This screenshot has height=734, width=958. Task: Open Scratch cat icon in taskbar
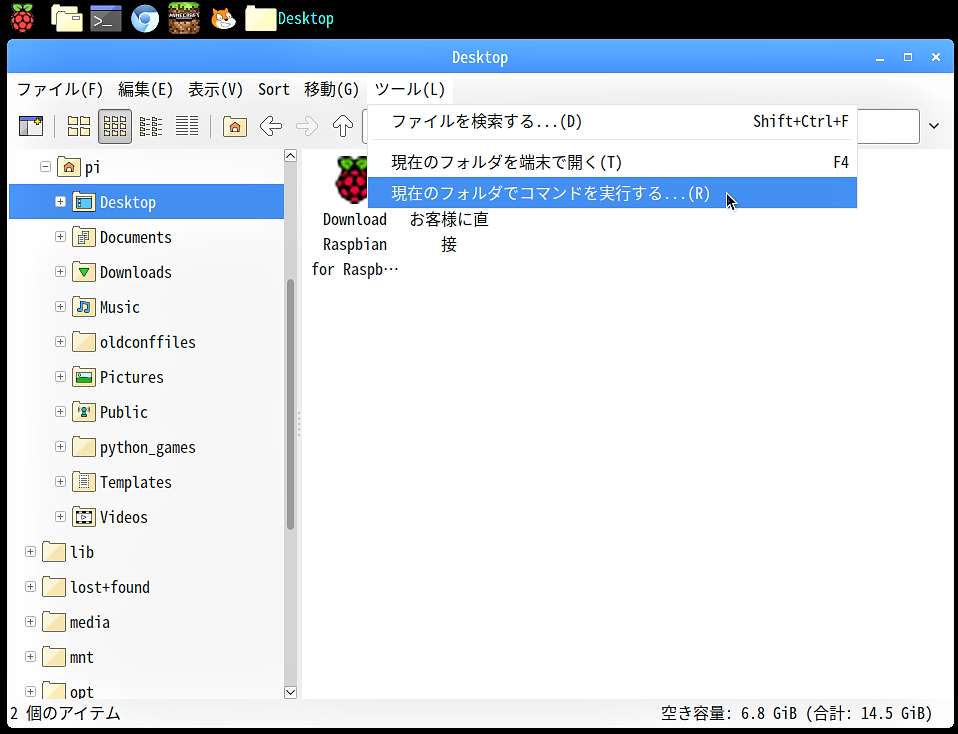[x=223, y=18]
